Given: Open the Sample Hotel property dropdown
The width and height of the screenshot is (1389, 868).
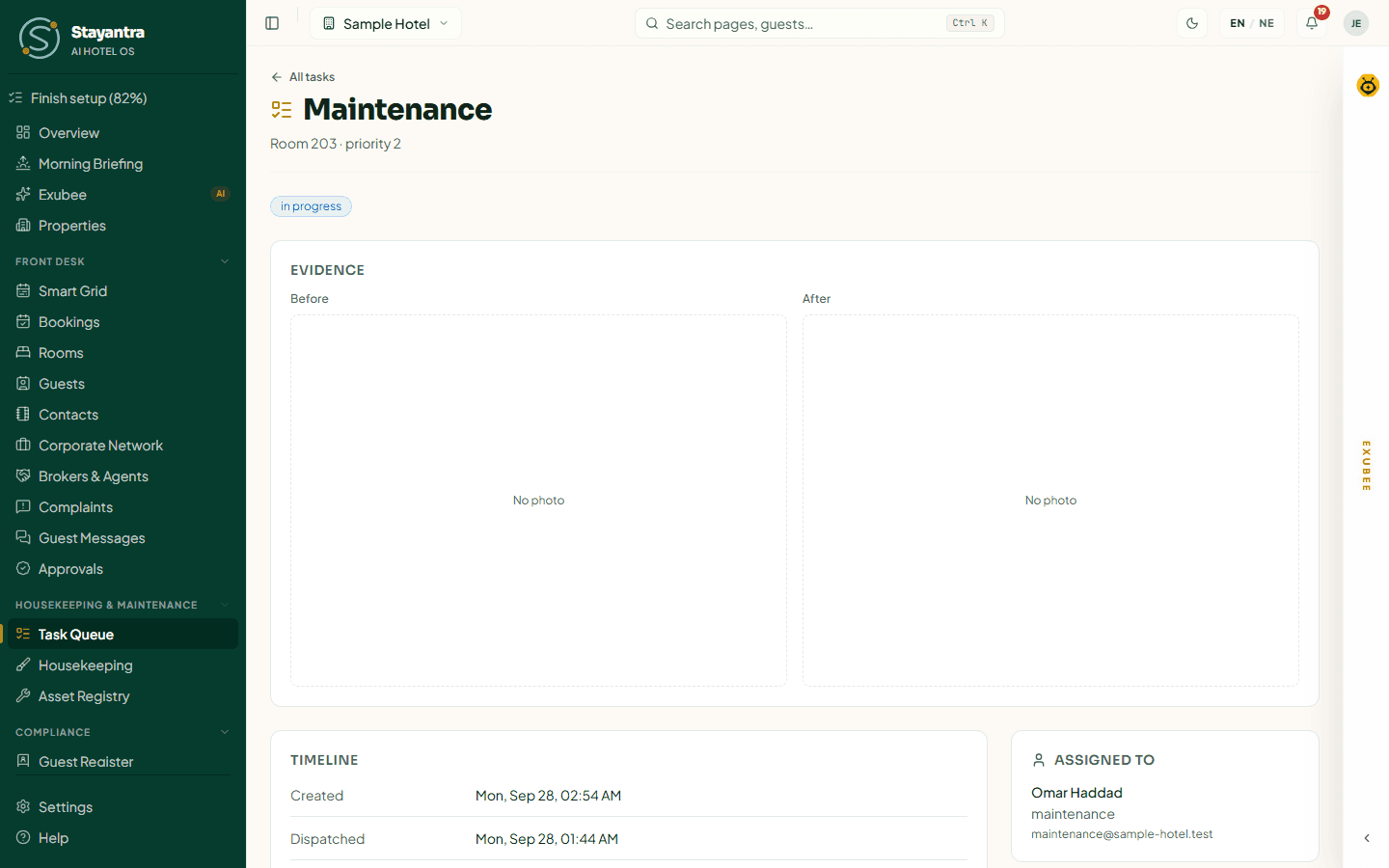Looking at the screenshot, I should [x=386, y=23].
